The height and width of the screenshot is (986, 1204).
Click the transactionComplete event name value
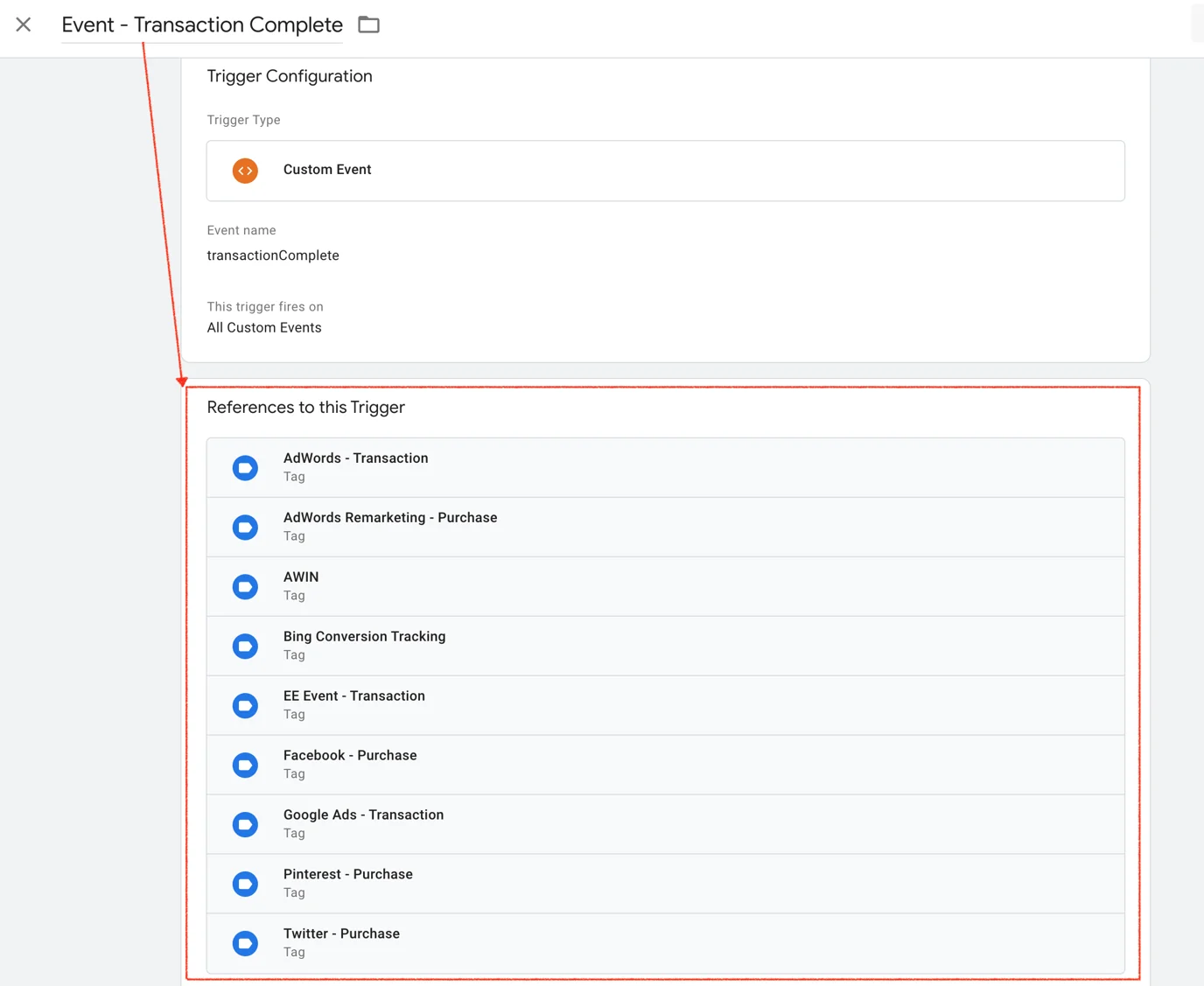[x=273, y=255]
